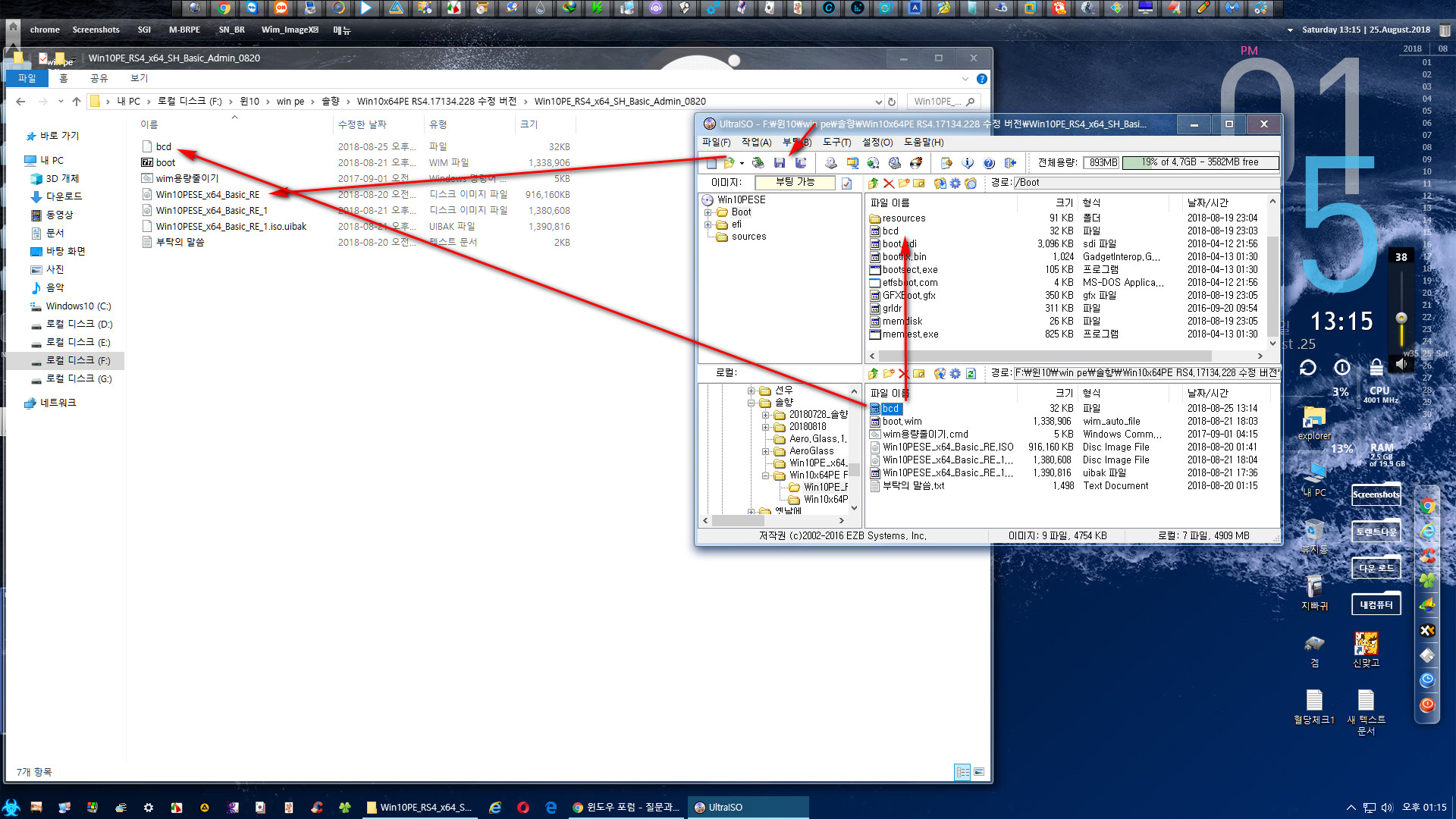Screen dimensions: 1456x819
Task: Click the Help question-mark icon in UltraISO toolbar
Action: 989,163
